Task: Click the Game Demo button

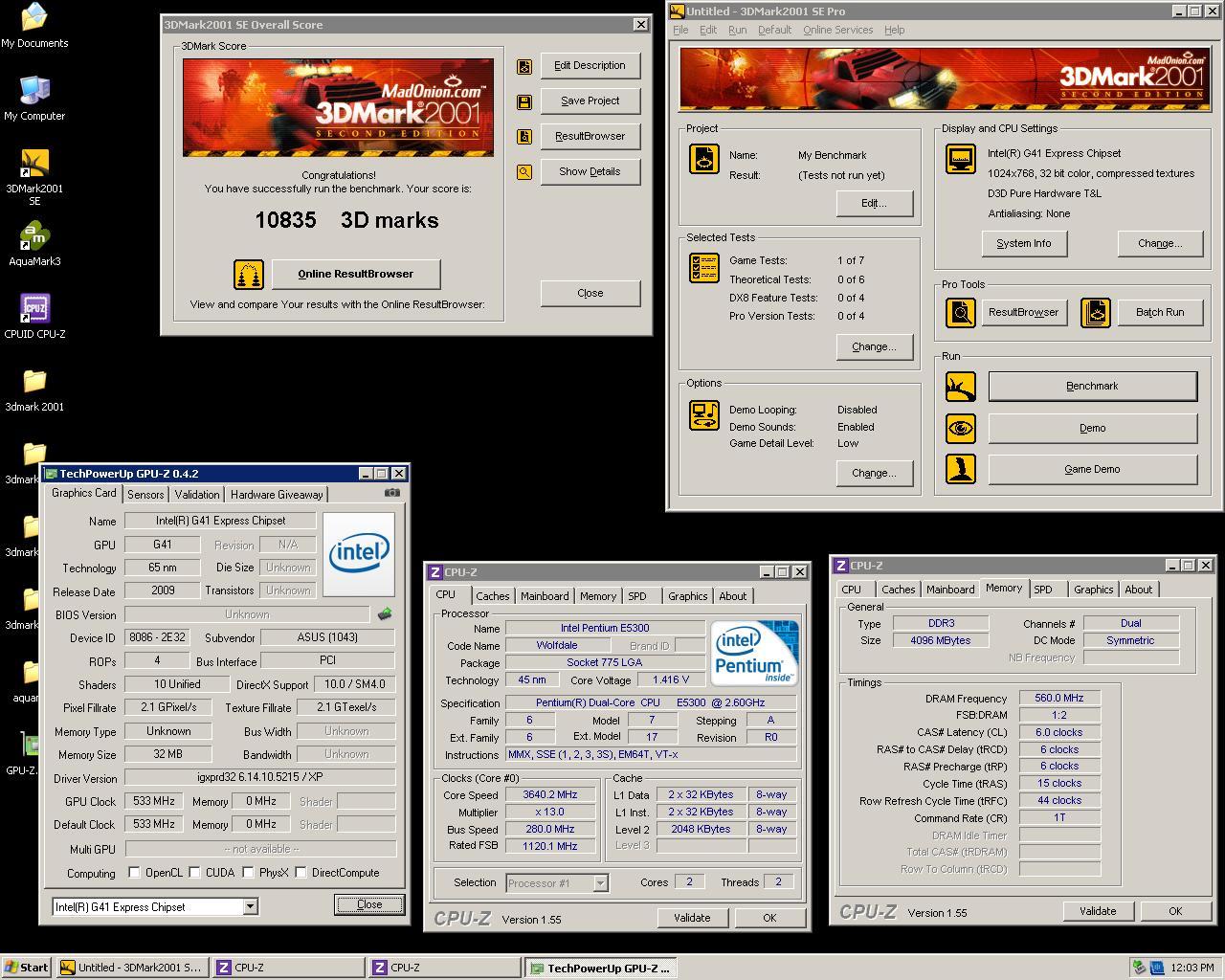Action: 1092,469
